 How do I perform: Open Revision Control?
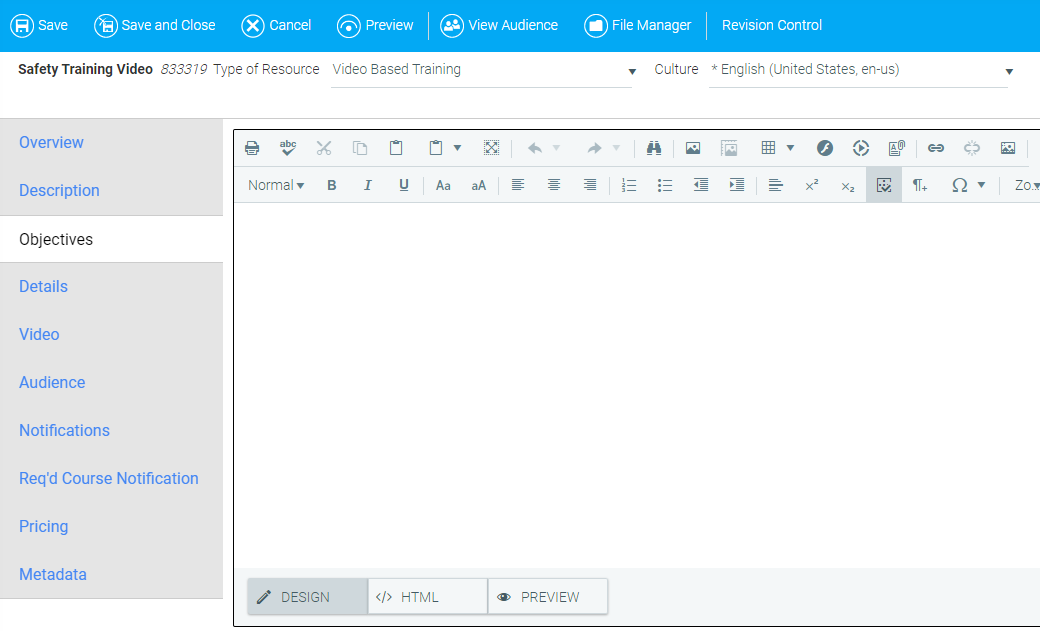771,25
